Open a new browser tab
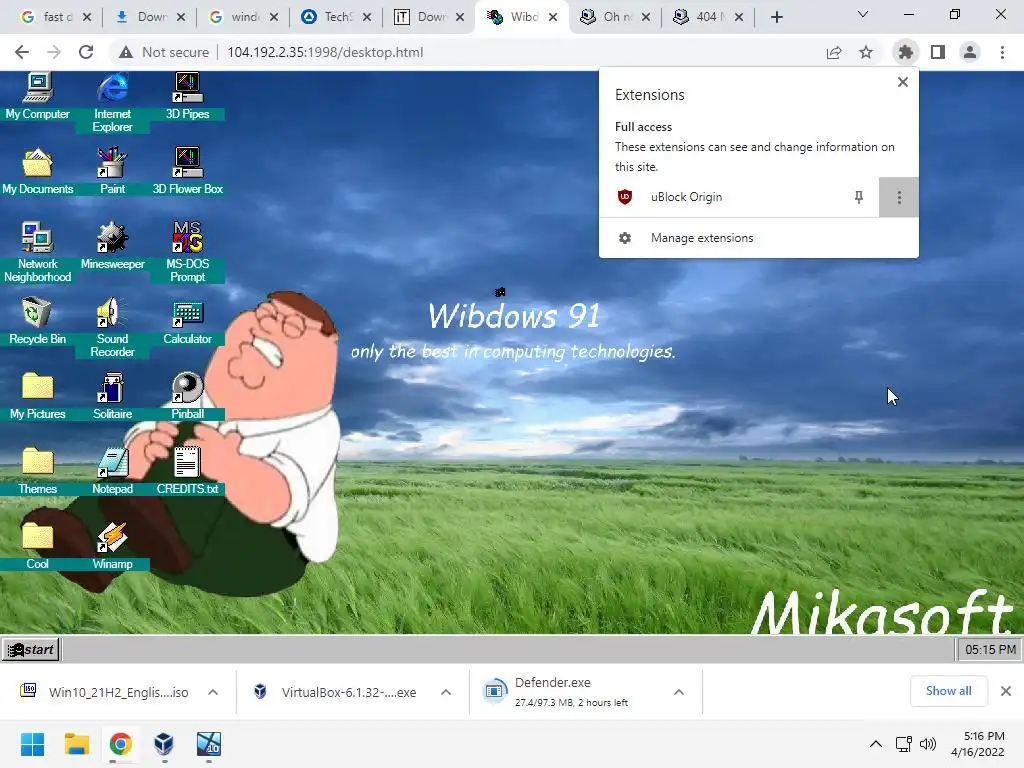Screen dimensions: 1024x768 click(776, 17)
